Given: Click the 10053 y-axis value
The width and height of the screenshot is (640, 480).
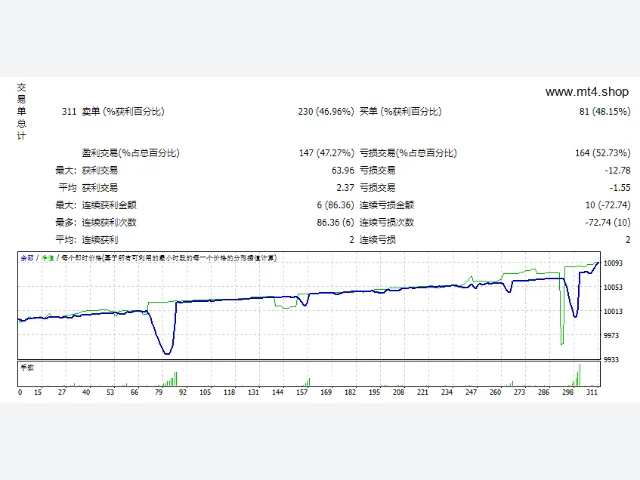Looking at the screenshot, I should 613,287.
